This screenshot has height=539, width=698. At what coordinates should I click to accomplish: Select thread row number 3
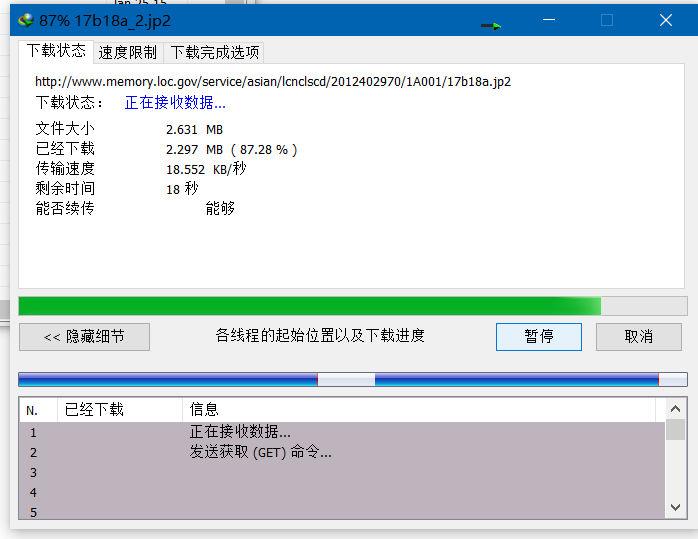coord(342,473)
